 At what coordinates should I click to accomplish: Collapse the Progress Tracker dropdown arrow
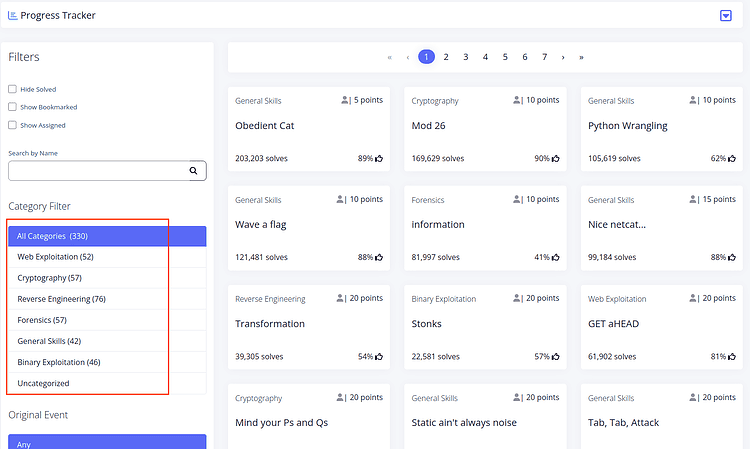[x=726, y=15]
